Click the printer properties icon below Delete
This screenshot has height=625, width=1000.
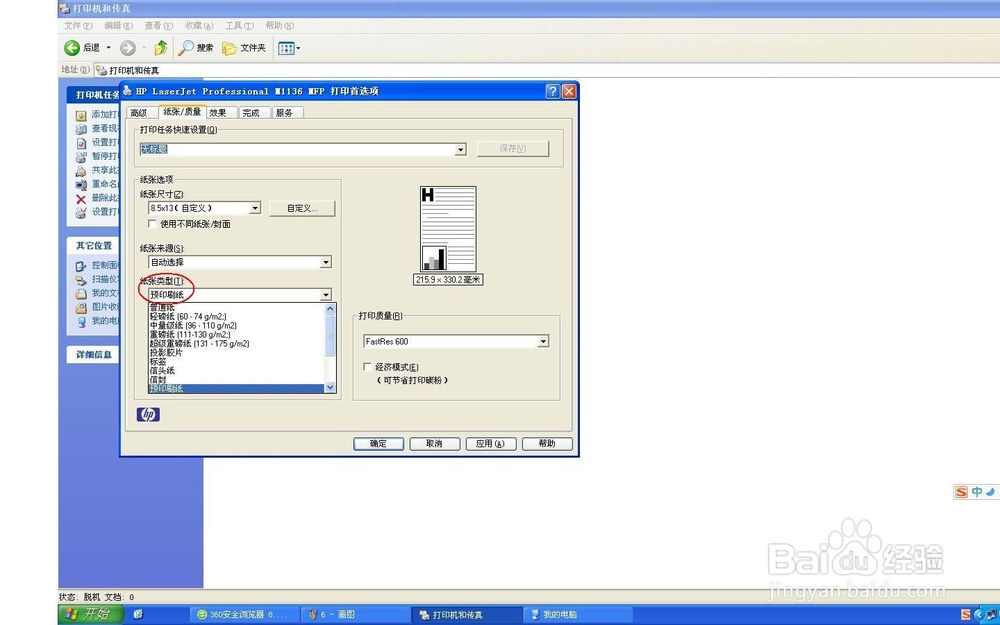click(81, 212)
